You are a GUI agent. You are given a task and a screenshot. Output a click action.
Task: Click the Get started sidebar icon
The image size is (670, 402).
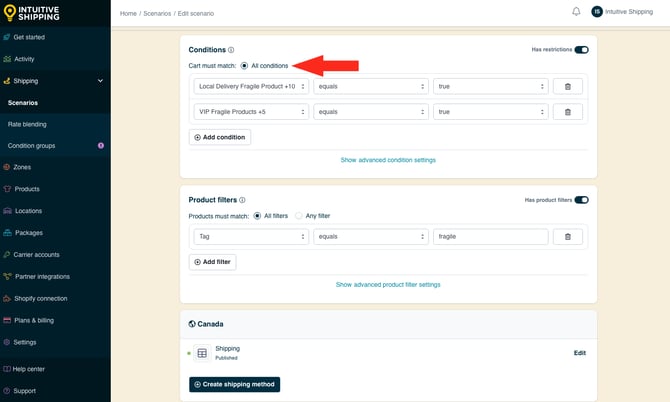(7, 37)
